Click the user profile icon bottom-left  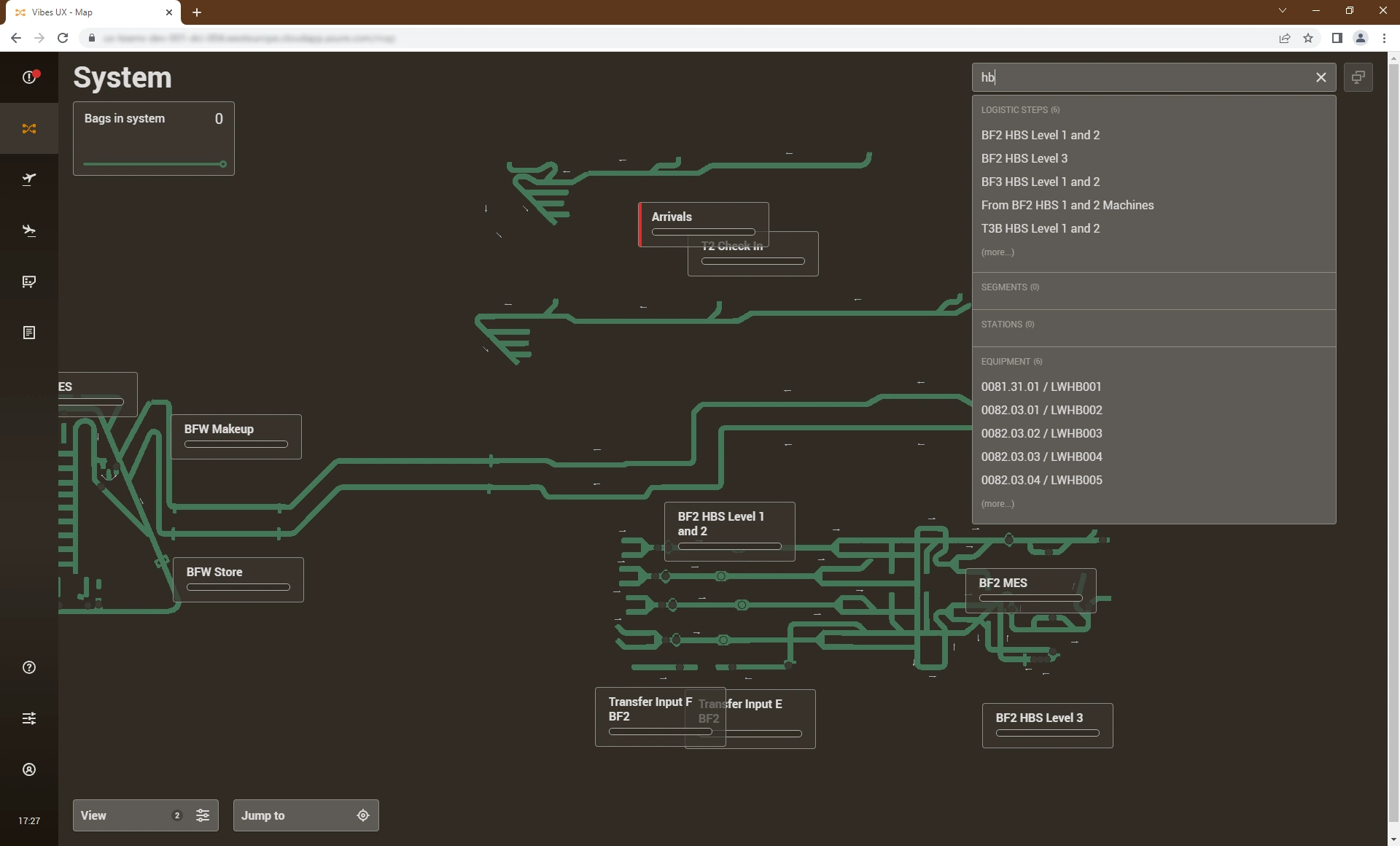point(29,769)
